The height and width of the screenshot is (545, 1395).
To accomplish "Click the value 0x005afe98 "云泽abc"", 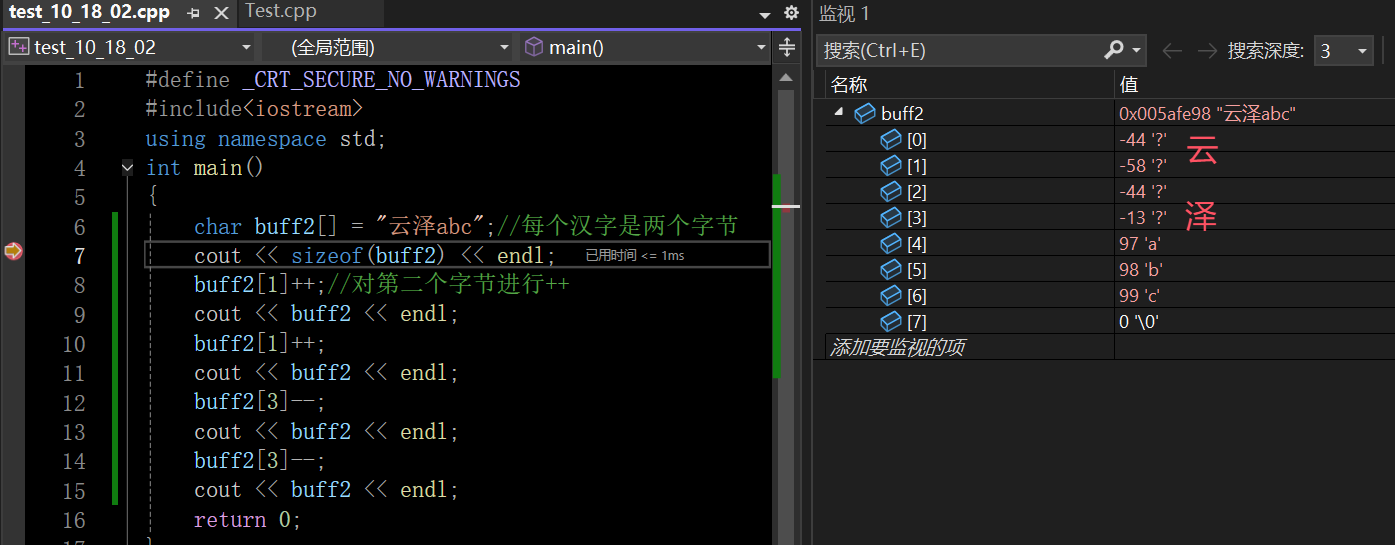I will point(1207,114).
